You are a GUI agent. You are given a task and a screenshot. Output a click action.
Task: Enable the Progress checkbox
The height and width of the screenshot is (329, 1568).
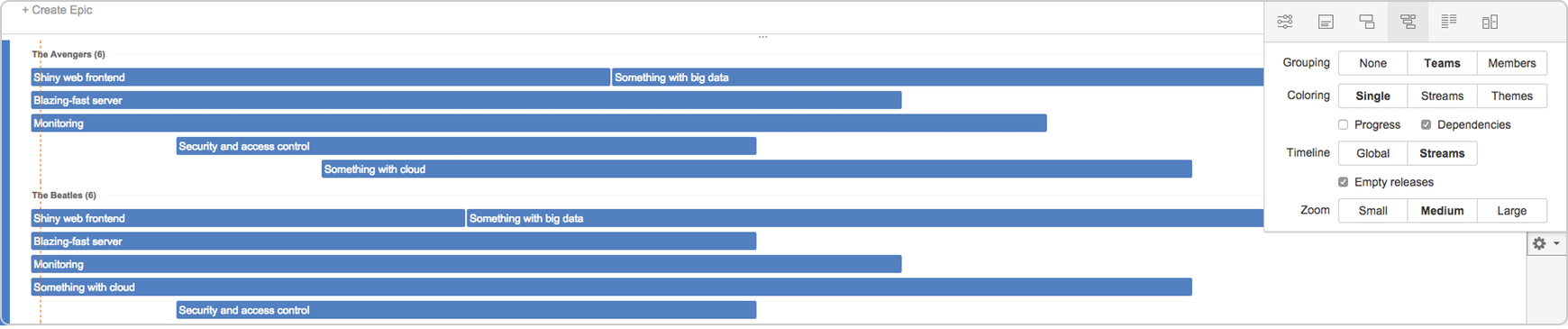[x=1343, y=125]
